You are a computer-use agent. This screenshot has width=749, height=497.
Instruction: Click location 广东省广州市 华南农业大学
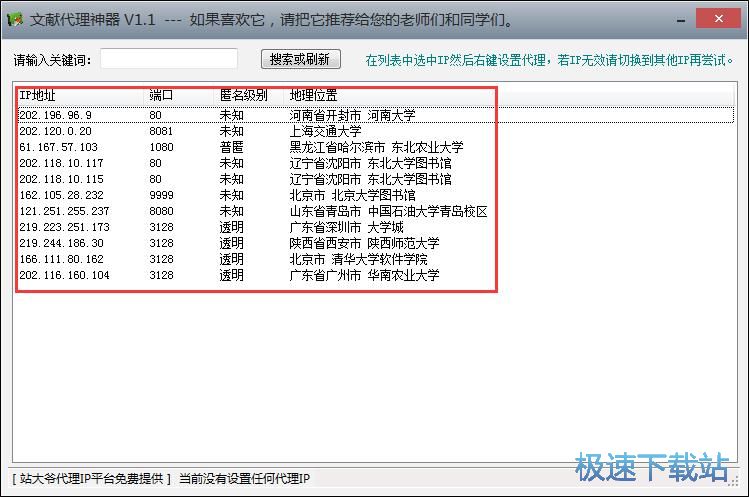pyautogui.click(x=364, y=275)
